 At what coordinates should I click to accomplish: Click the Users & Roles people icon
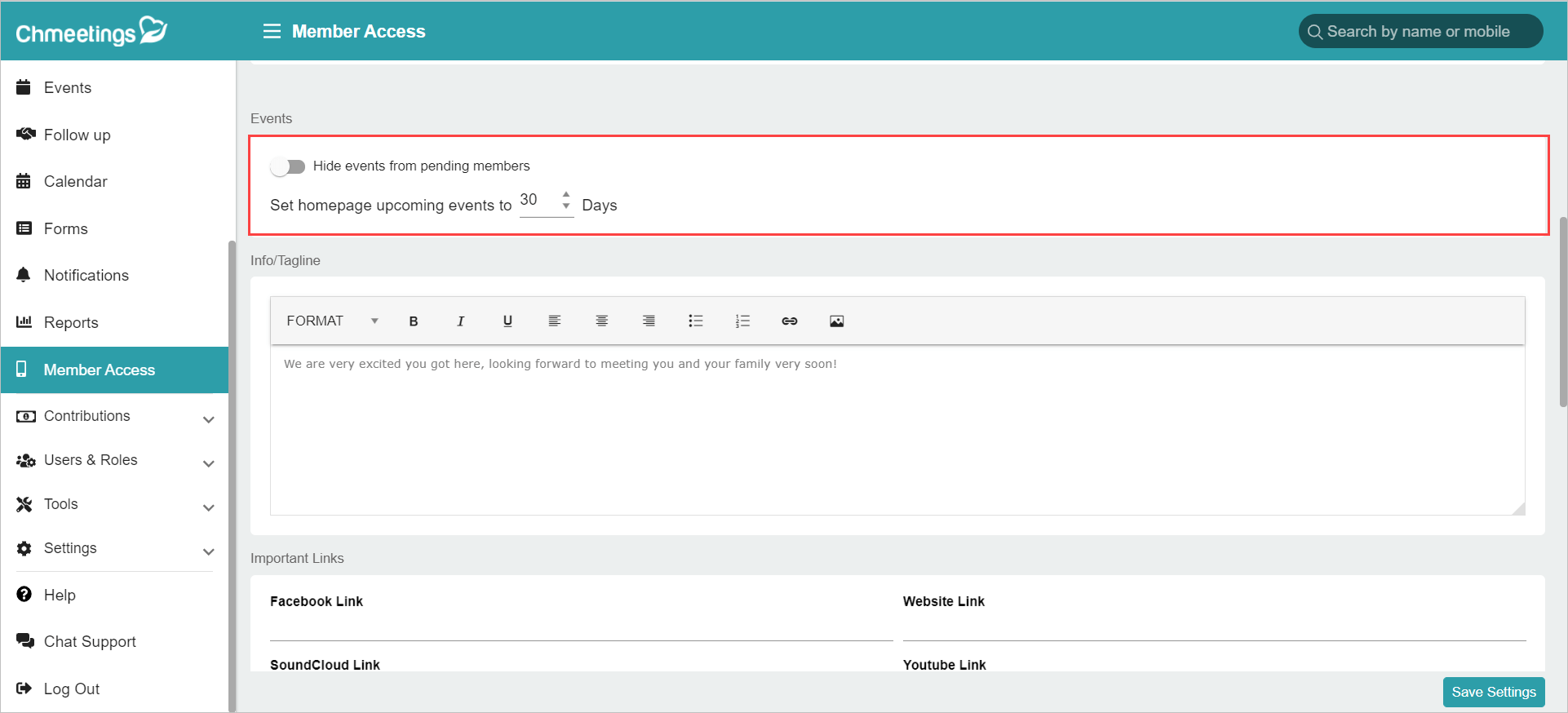tap(26, 460)
